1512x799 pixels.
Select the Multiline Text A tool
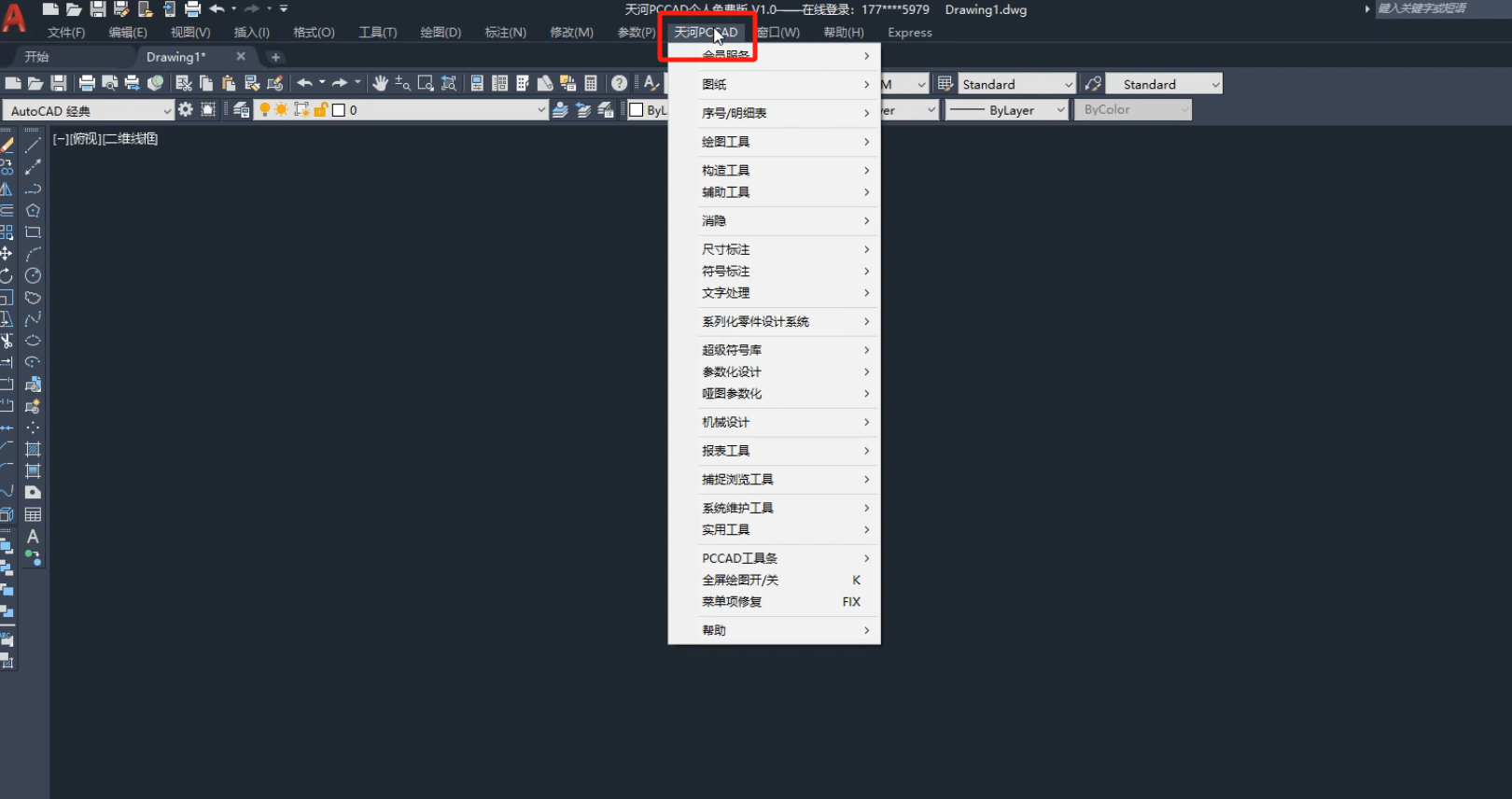click(33, 537)
